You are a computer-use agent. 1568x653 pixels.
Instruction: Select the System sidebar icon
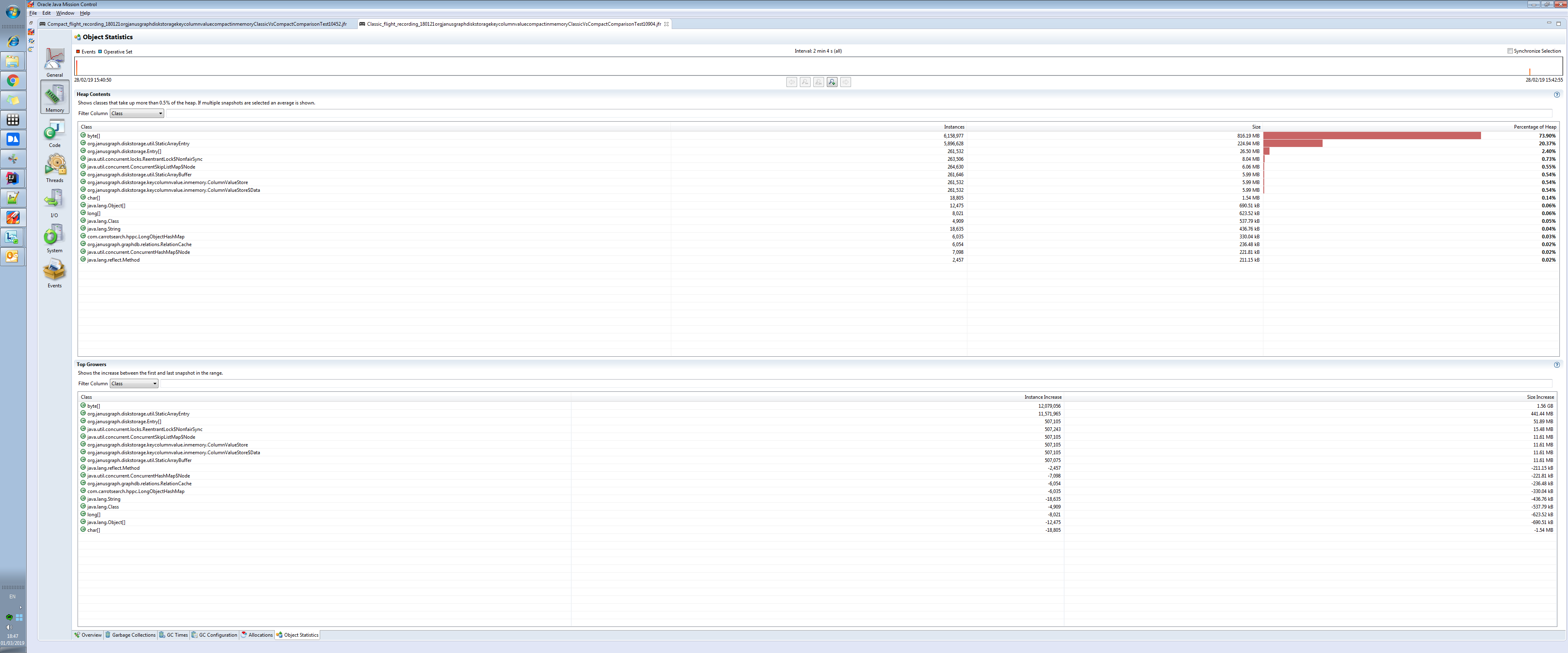click(x=54, y=236)
